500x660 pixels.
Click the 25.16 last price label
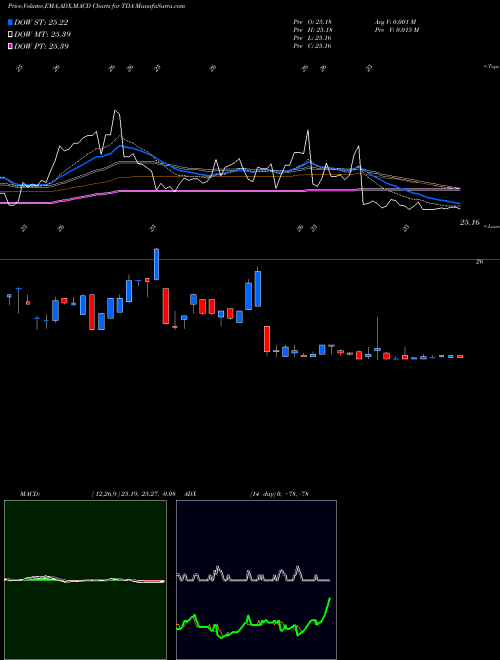(x=469, y=222)
